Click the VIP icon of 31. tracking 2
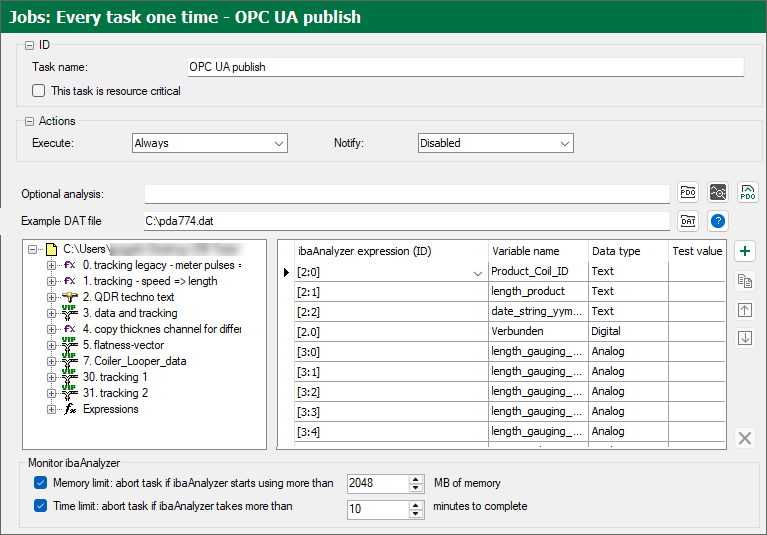Viewport: 767px width, 535px height. (x=69, y=392)
